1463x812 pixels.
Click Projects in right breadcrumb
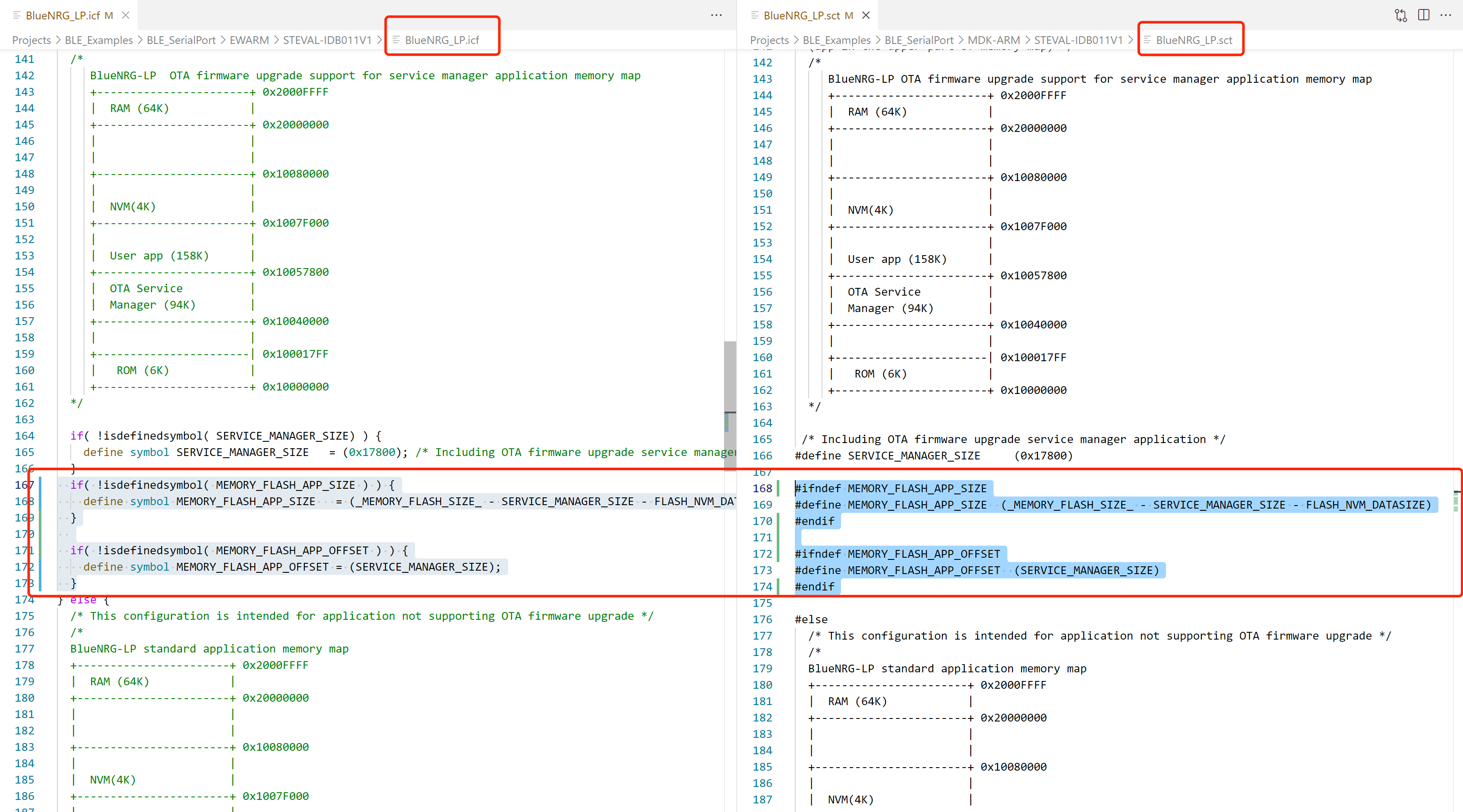click(x=769, y=41)
